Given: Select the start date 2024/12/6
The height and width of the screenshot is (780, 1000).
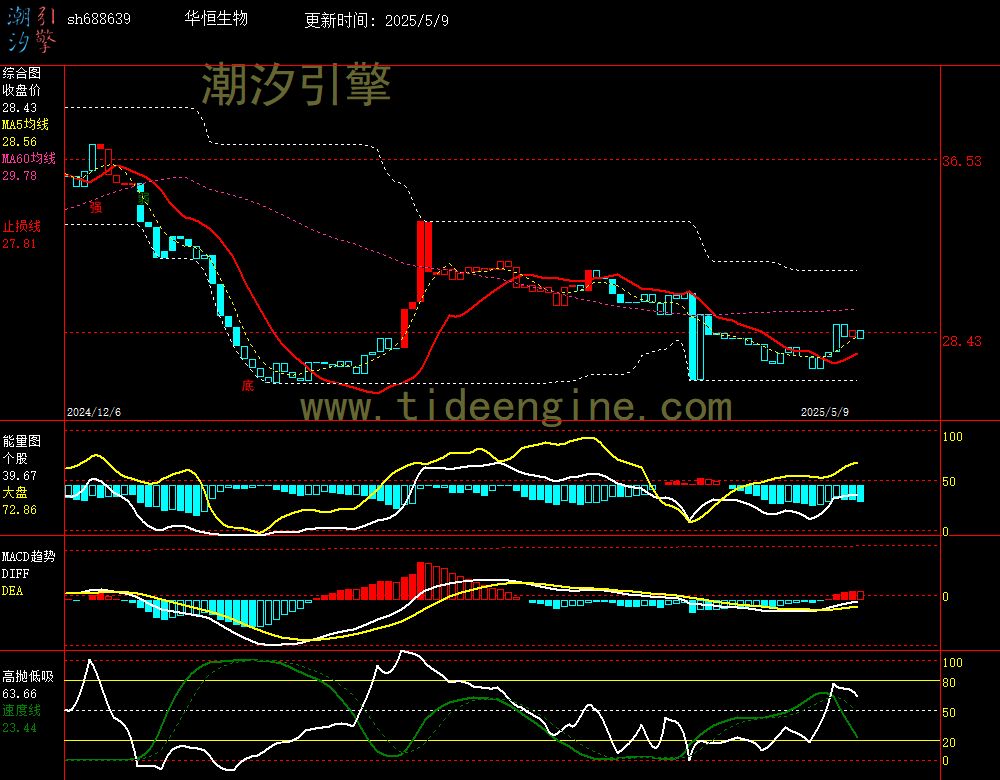Looking at the screenshot, I should (x=94, y=412).
